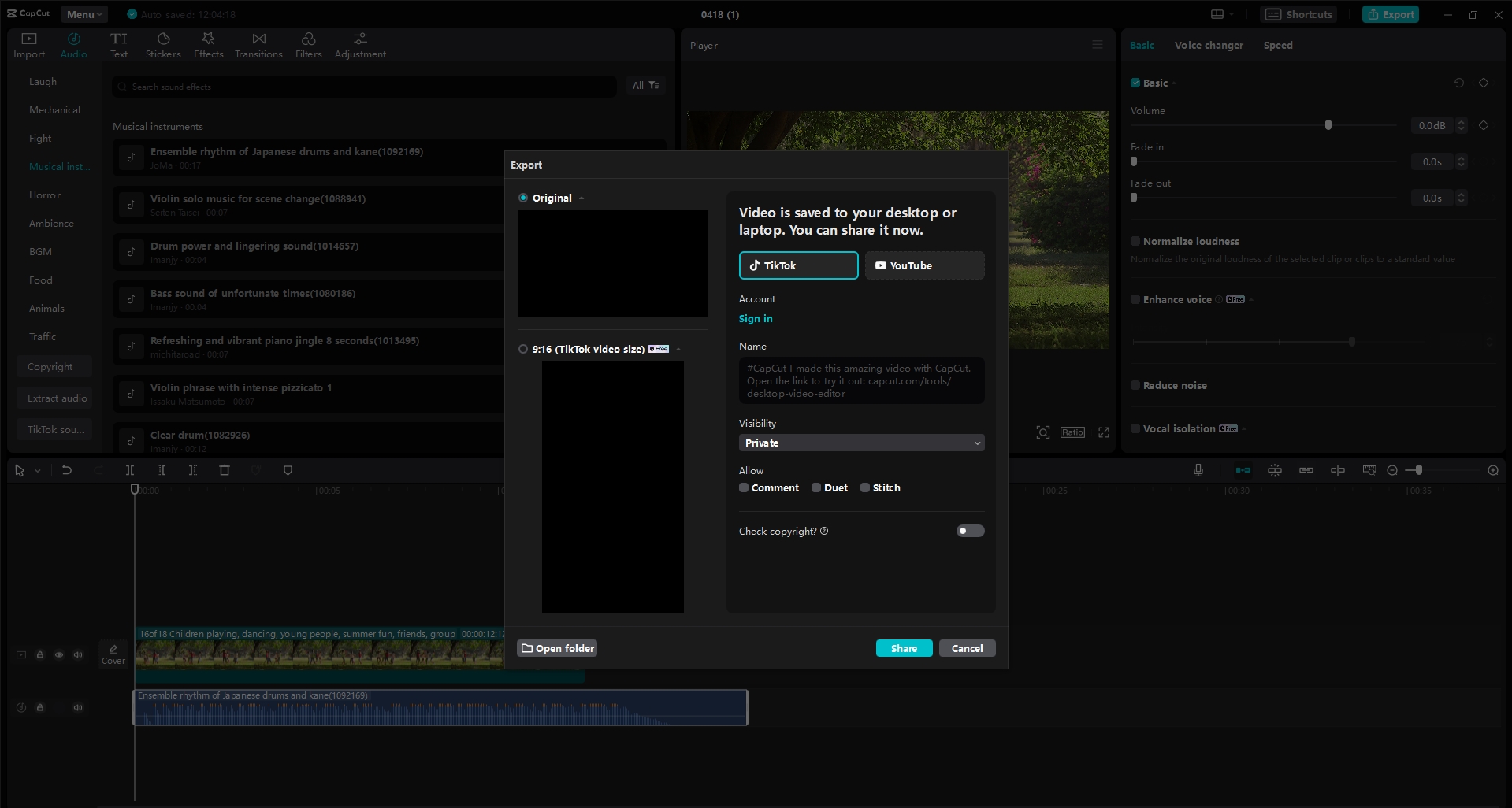Screen dimensions: 1512x808
Task: Select the Original export radio button
Action: tap(522, 198)
